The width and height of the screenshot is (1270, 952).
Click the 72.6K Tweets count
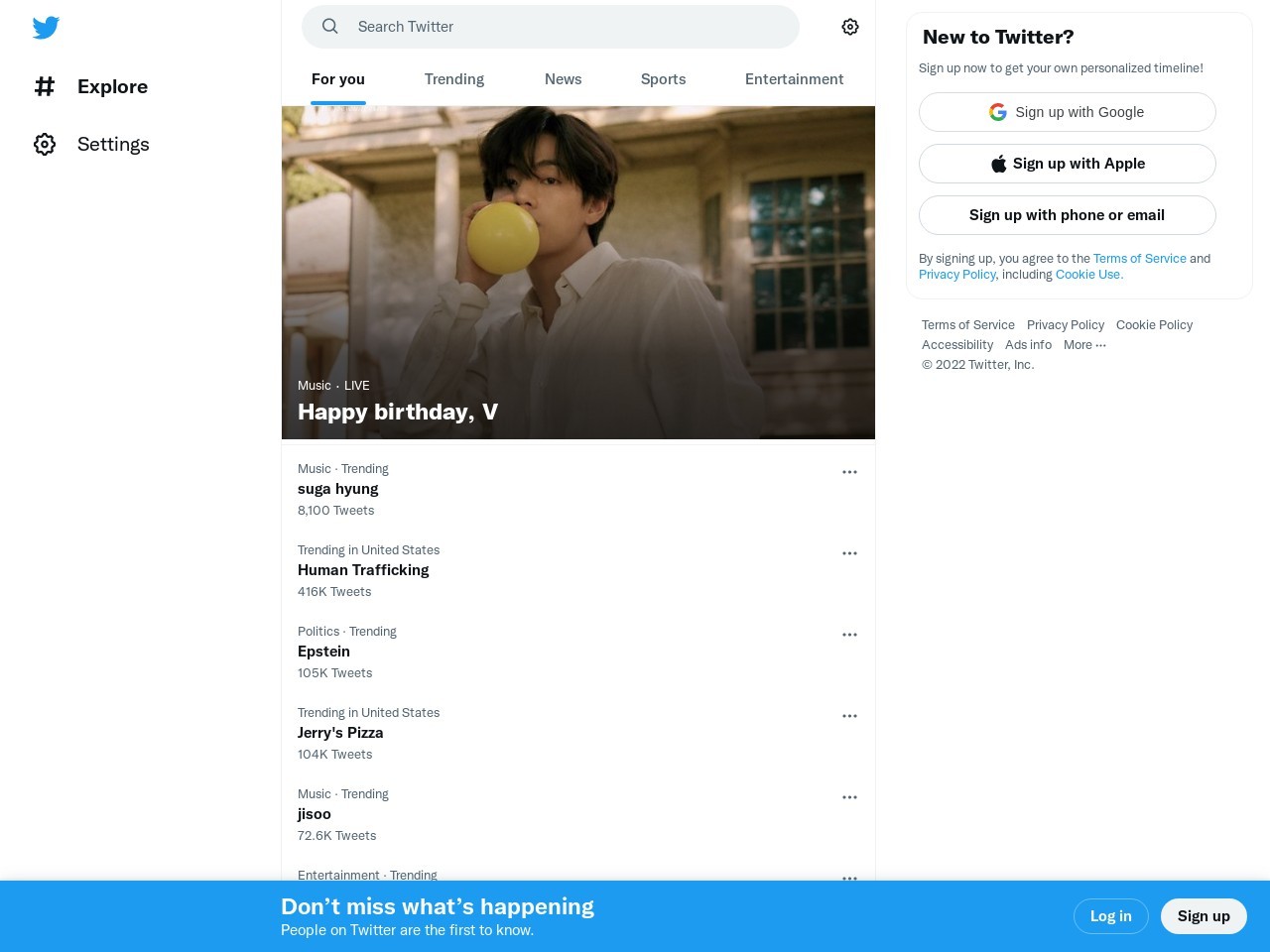pyautogui.click(x=337, y=836)
